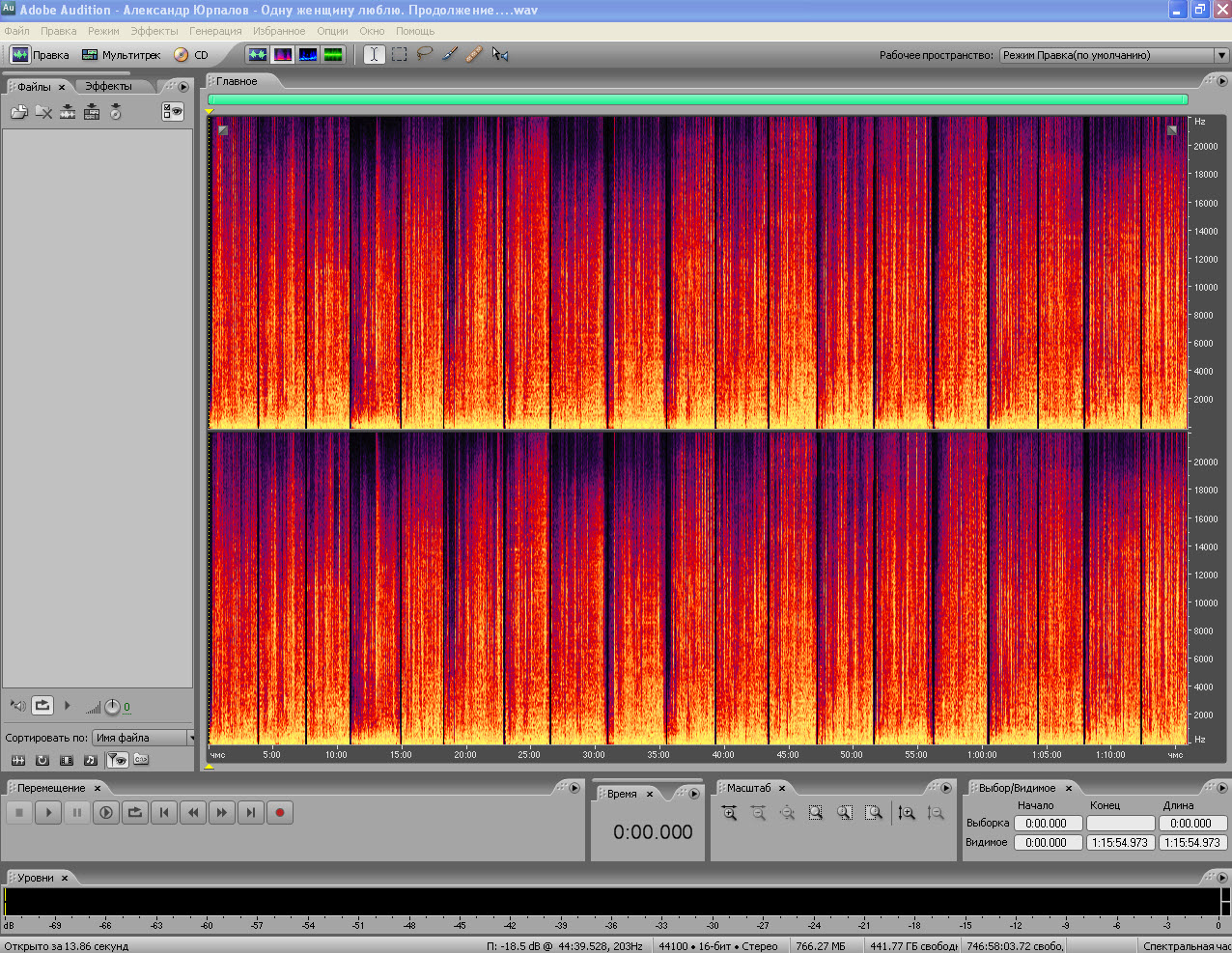
Task: Click the Close File icon in Files panel
Action: click(x=43, y=112)
